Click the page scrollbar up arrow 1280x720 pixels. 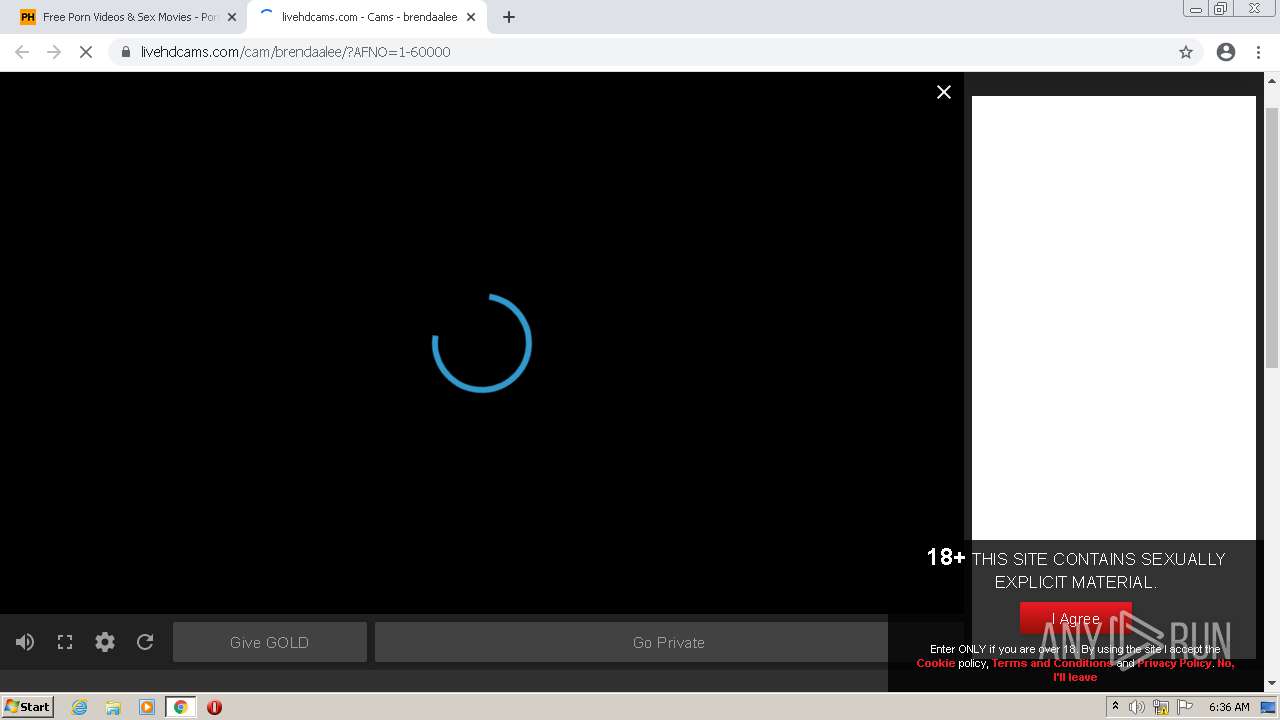pos(1272,80)
